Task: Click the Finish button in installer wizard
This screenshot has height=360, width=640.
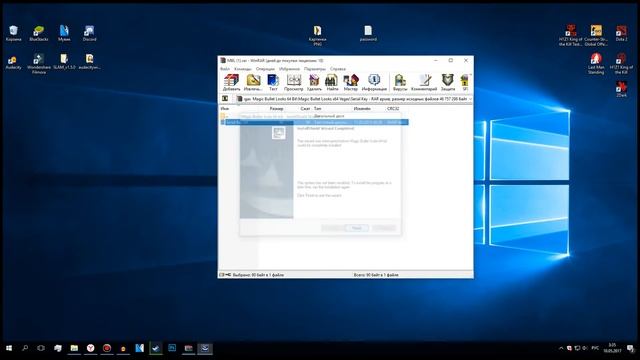Action: point(357,228)
